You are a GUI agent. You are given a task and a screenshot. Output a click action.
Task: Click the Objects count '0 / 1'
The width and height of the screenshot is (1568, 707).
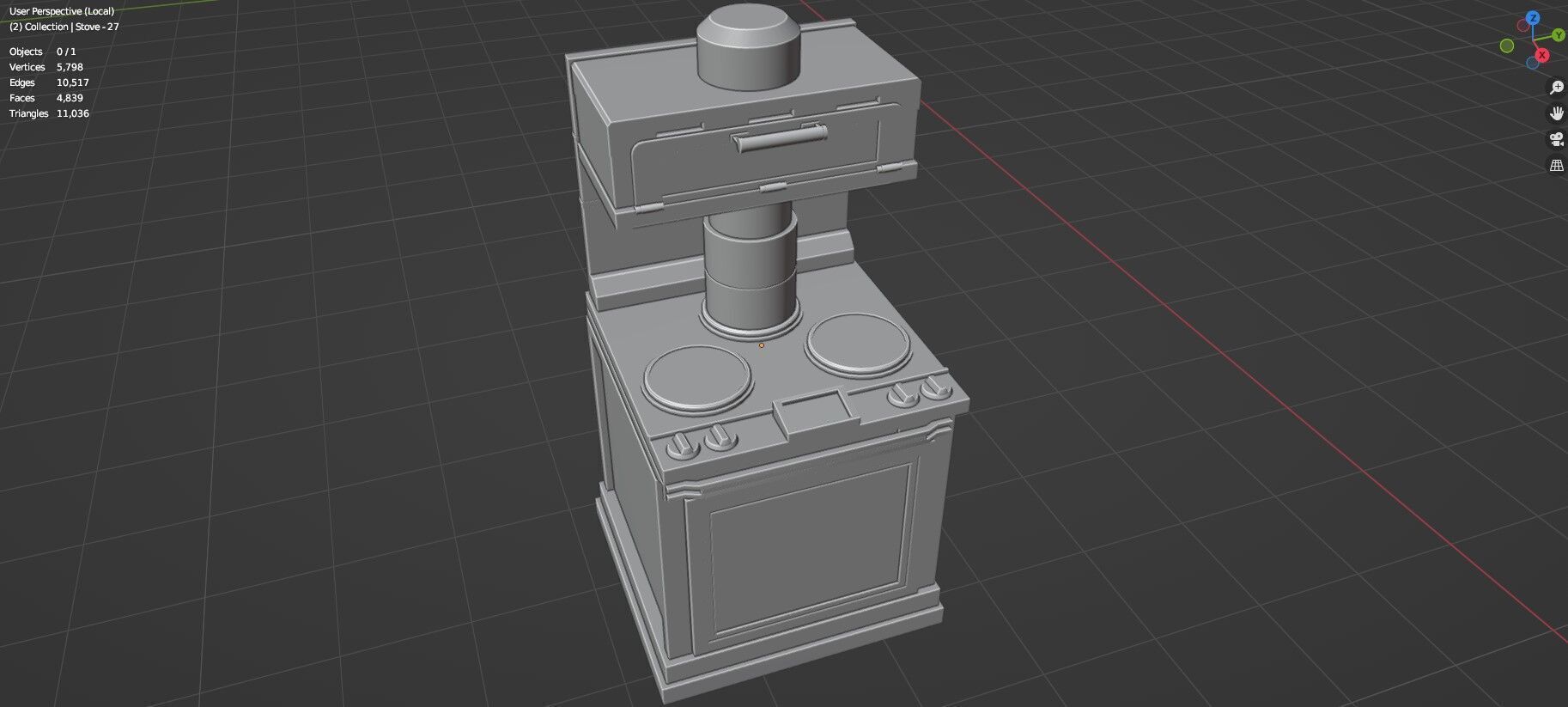[x=66, y=52]
